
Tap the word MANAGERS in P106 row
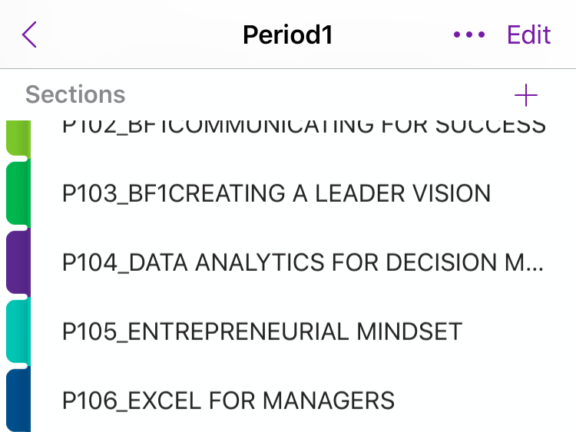point(329,400)
